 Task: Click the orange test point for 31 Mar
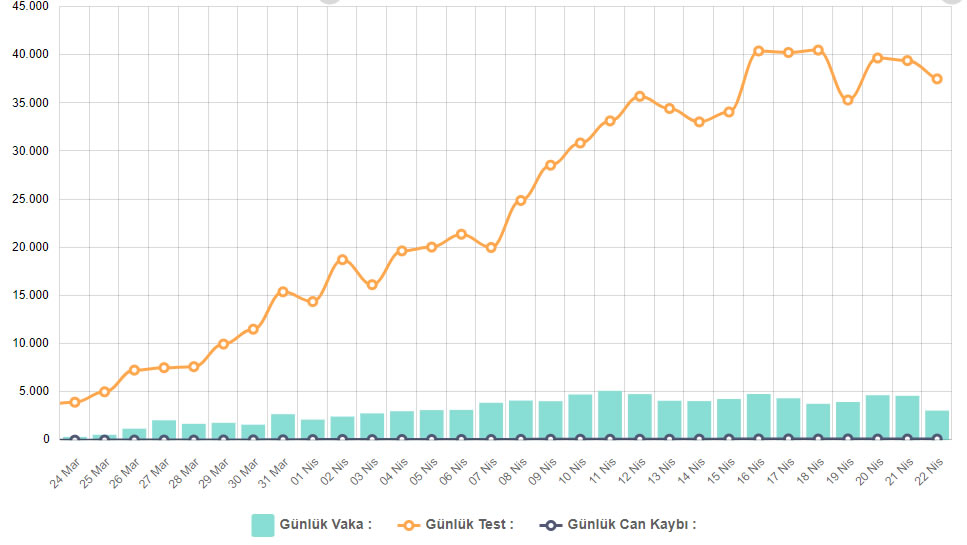click(283, 292)
